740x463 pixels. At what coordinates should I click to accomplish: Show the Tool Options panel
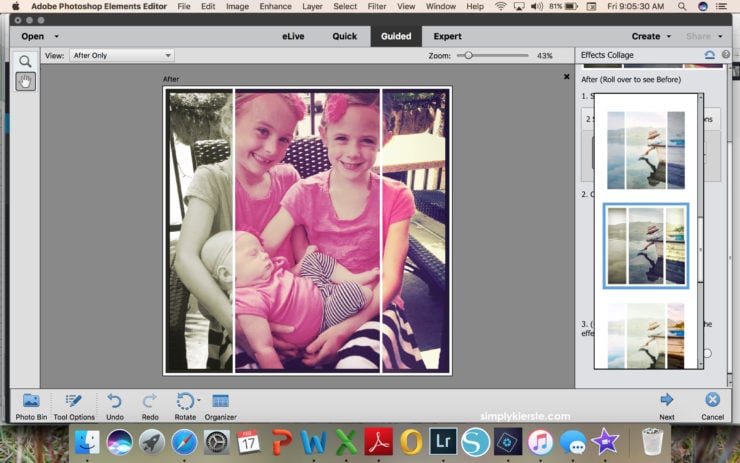pos(74,402)
